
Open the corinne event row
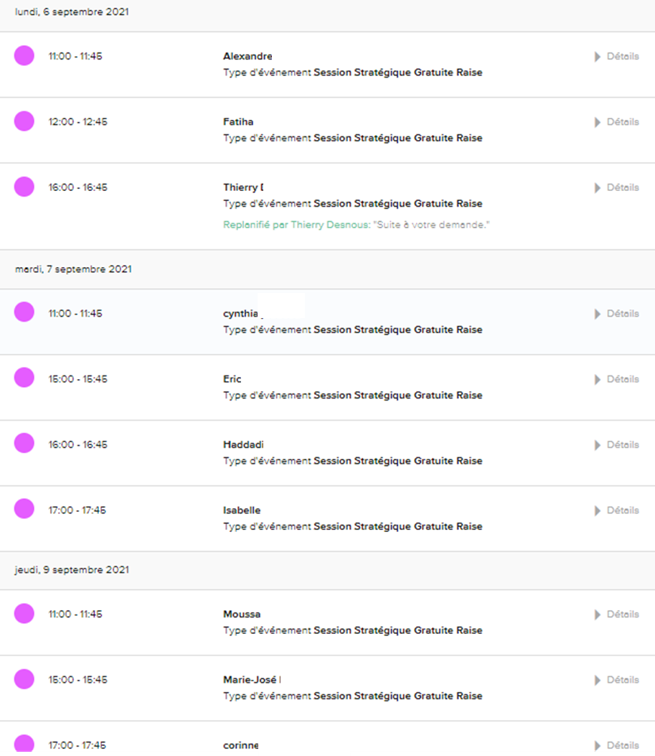click(327, 739)
